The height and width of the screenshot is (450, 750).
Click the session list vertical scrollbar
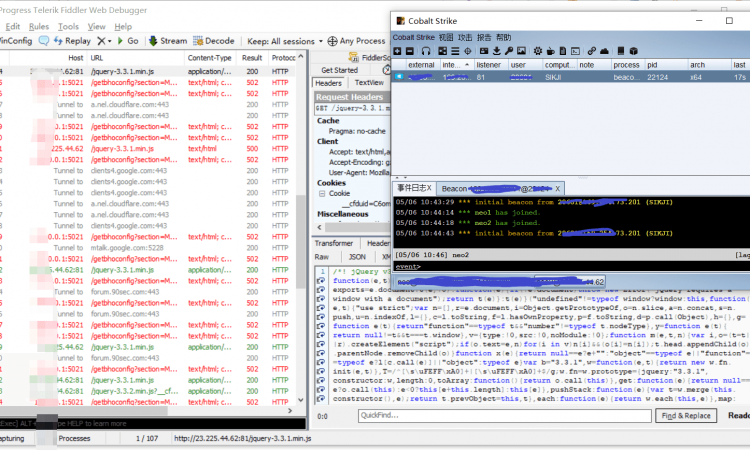tap(300, 241)
